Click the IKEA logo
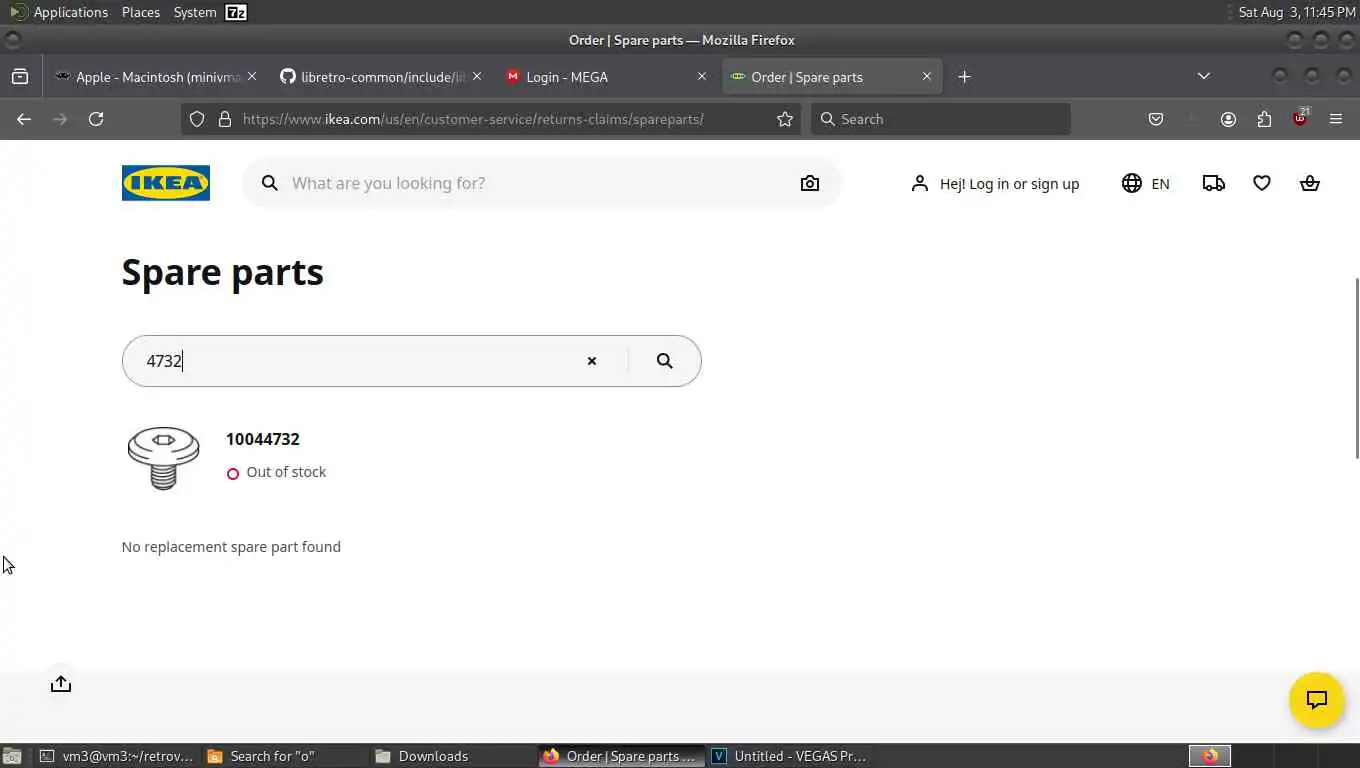Image resolution: width=1360 pixels, height=768 pixels. (166, 183)
